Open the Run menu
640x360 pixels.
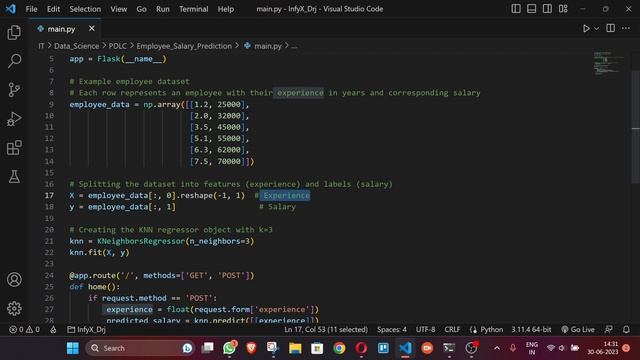pos(162,9)
